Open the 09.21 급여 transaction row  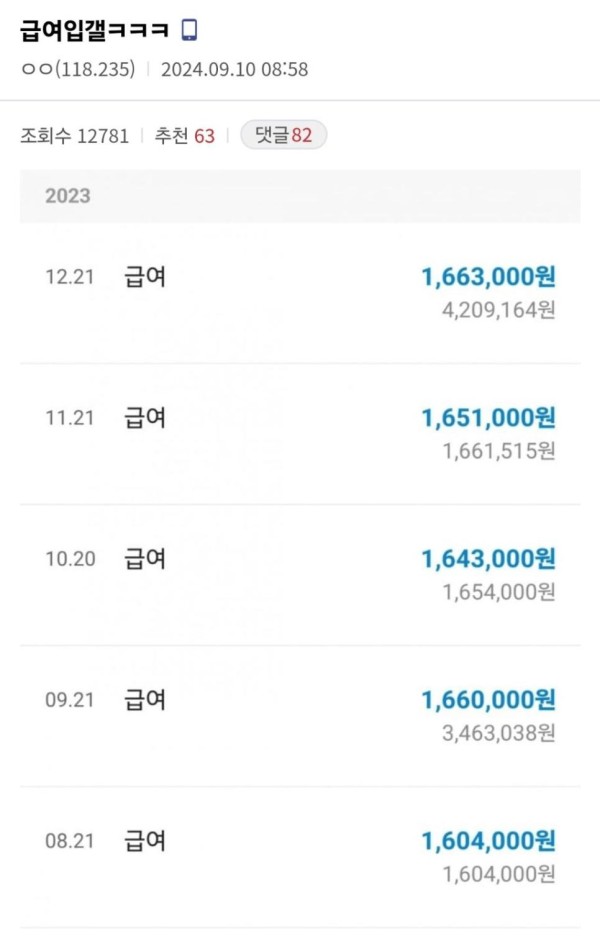click(300, 716)
